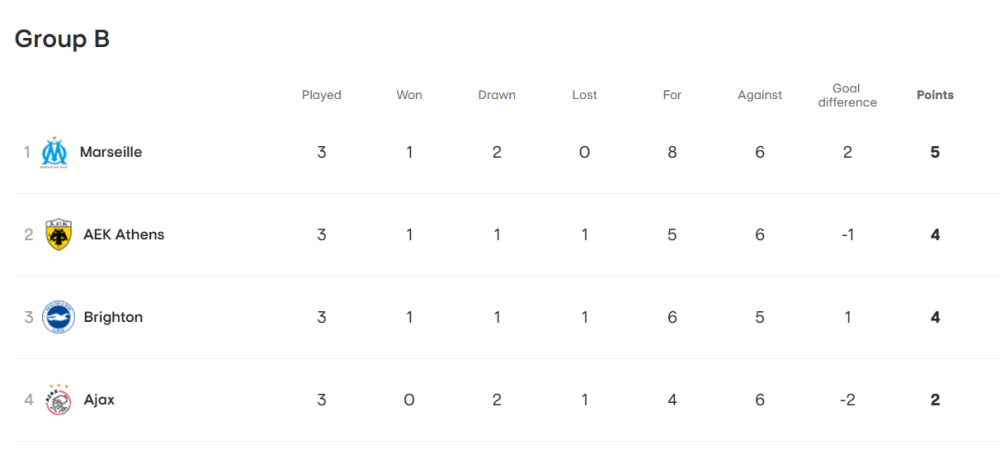Click the Drawn column header
Viewport: 1000px width, 459px height.
(497, 95)
